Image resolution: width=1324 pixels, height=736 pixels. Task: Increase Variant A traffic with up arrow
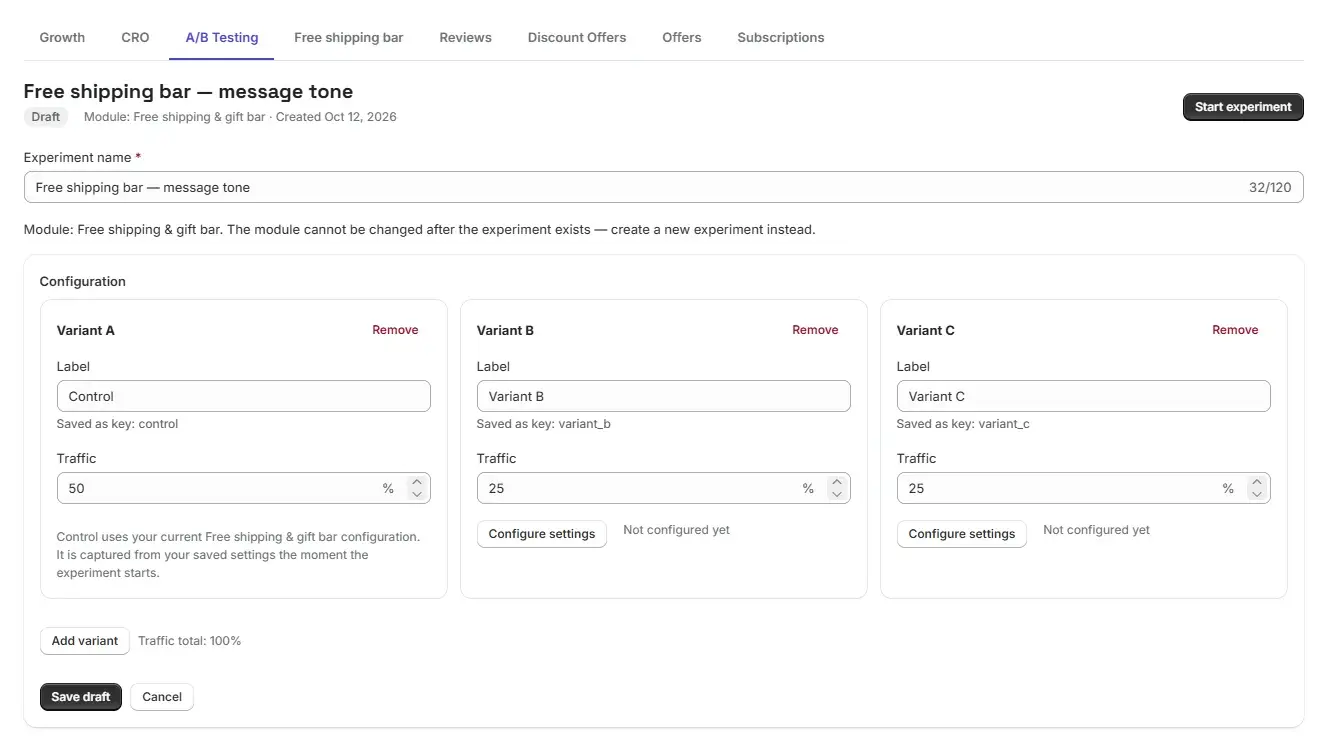(x=417, y=482)
